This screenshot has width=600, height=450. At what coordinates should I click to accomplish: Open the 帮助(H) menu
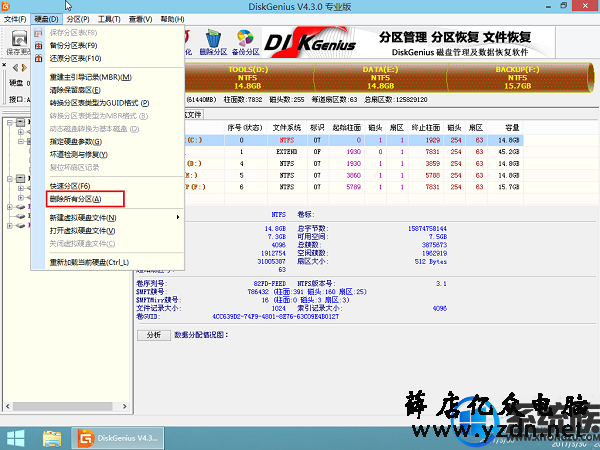click(x=172, y=19)
